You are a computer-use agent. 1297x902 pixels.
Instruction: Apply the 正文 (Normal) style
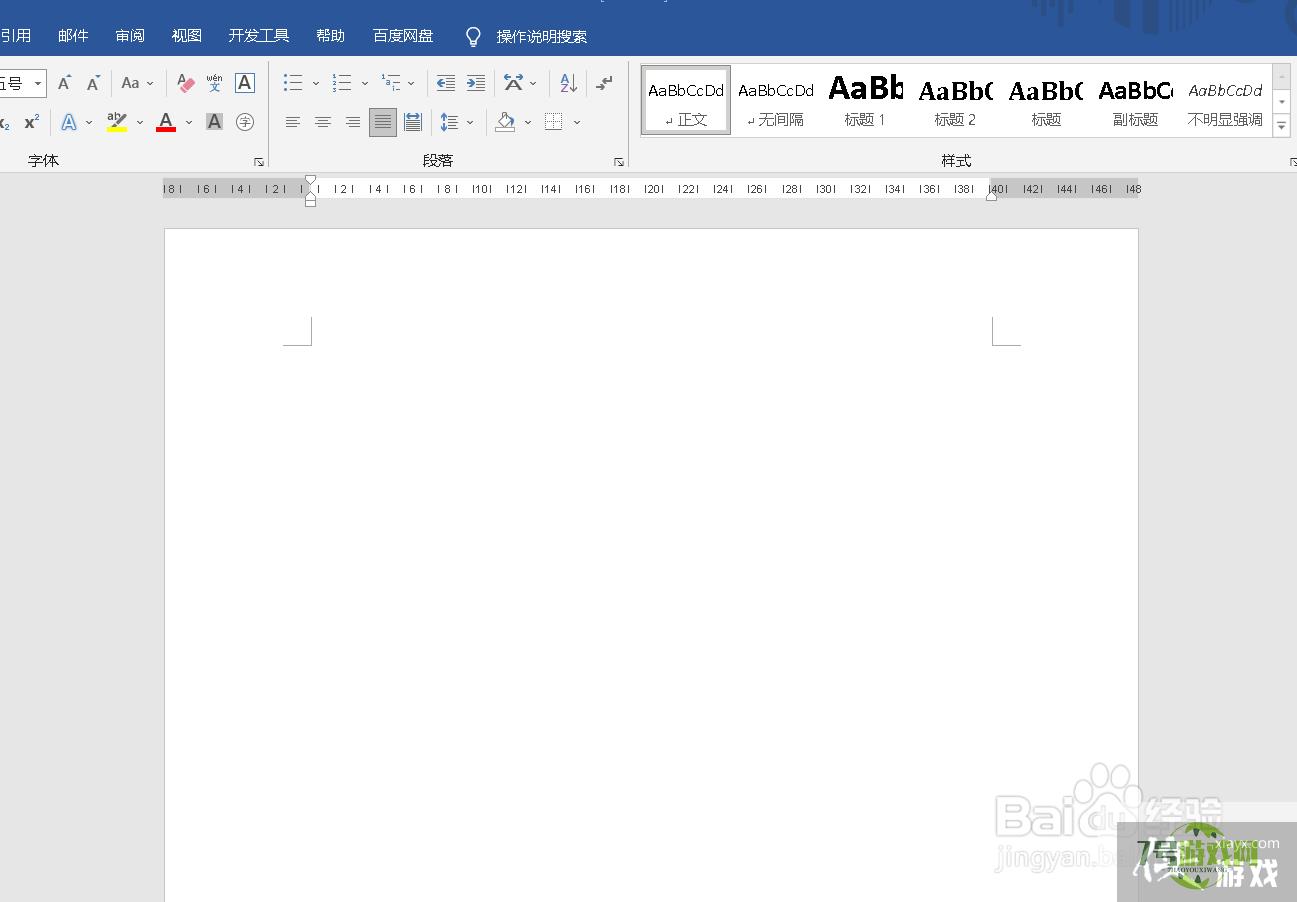click(686, 100)
